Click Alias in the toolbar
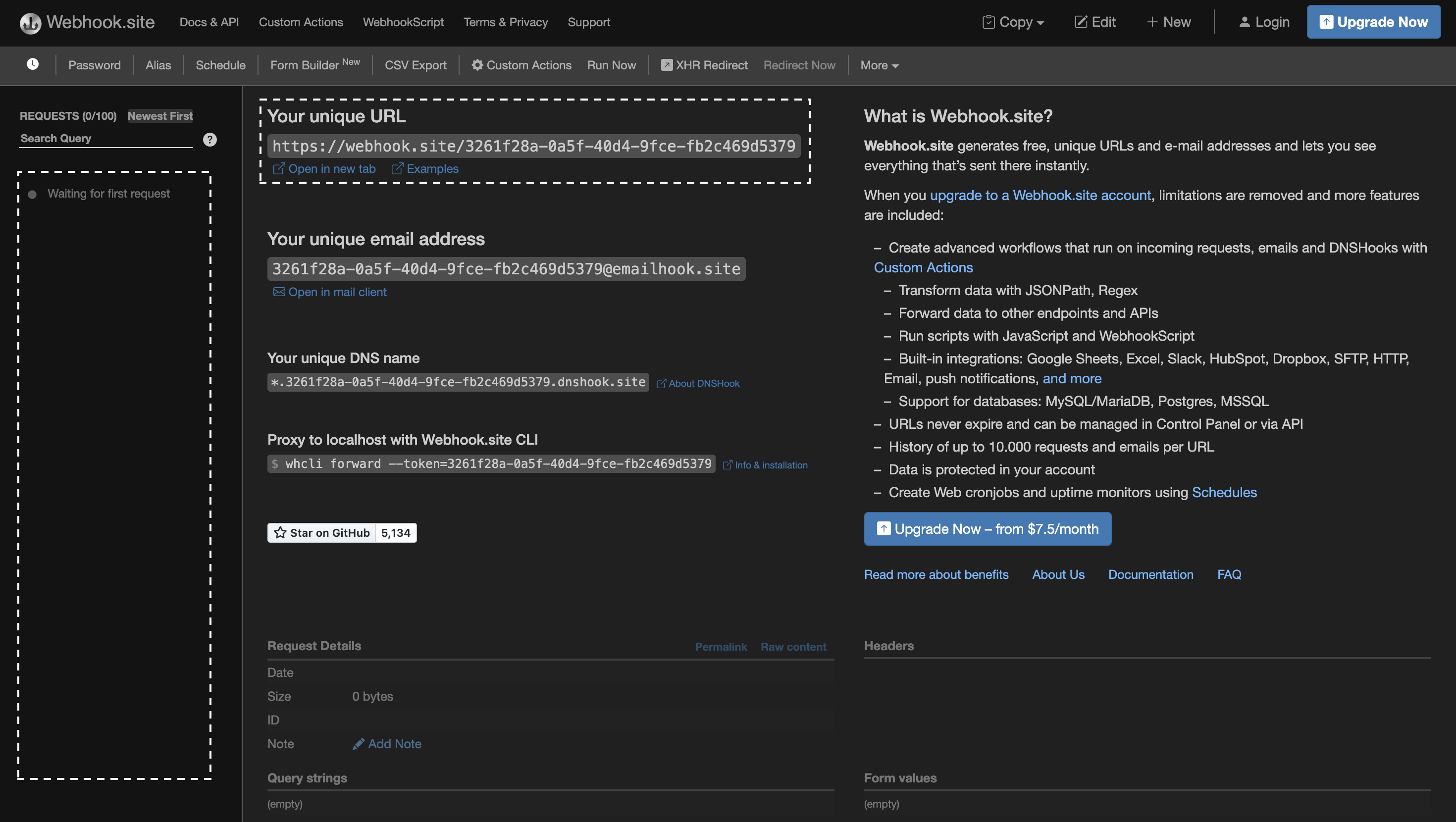This screenshot has height=822, width=1456. [x=158, y=65]
